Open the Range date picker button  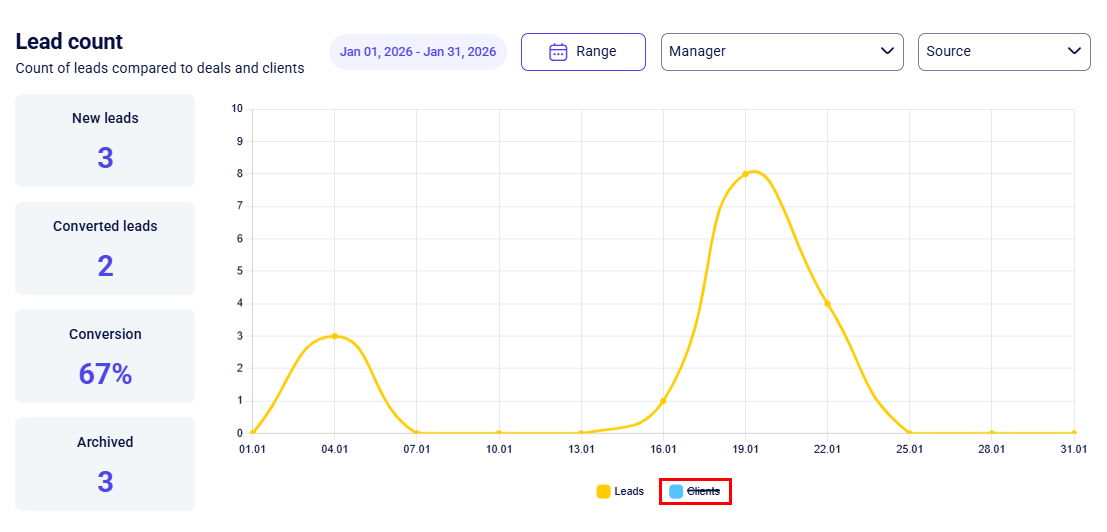point(583,52)
